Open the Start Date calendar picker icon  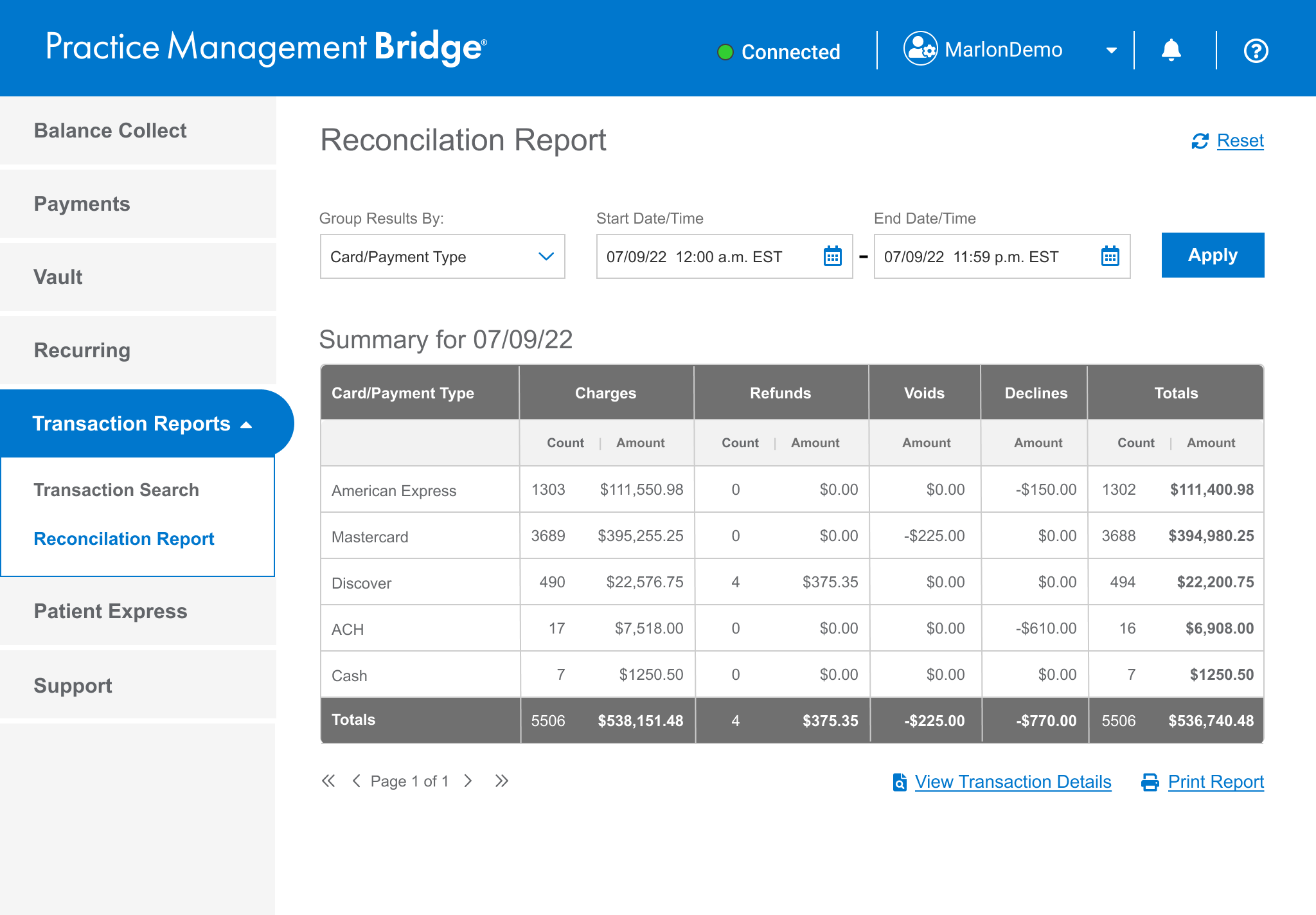click(832, 256)
